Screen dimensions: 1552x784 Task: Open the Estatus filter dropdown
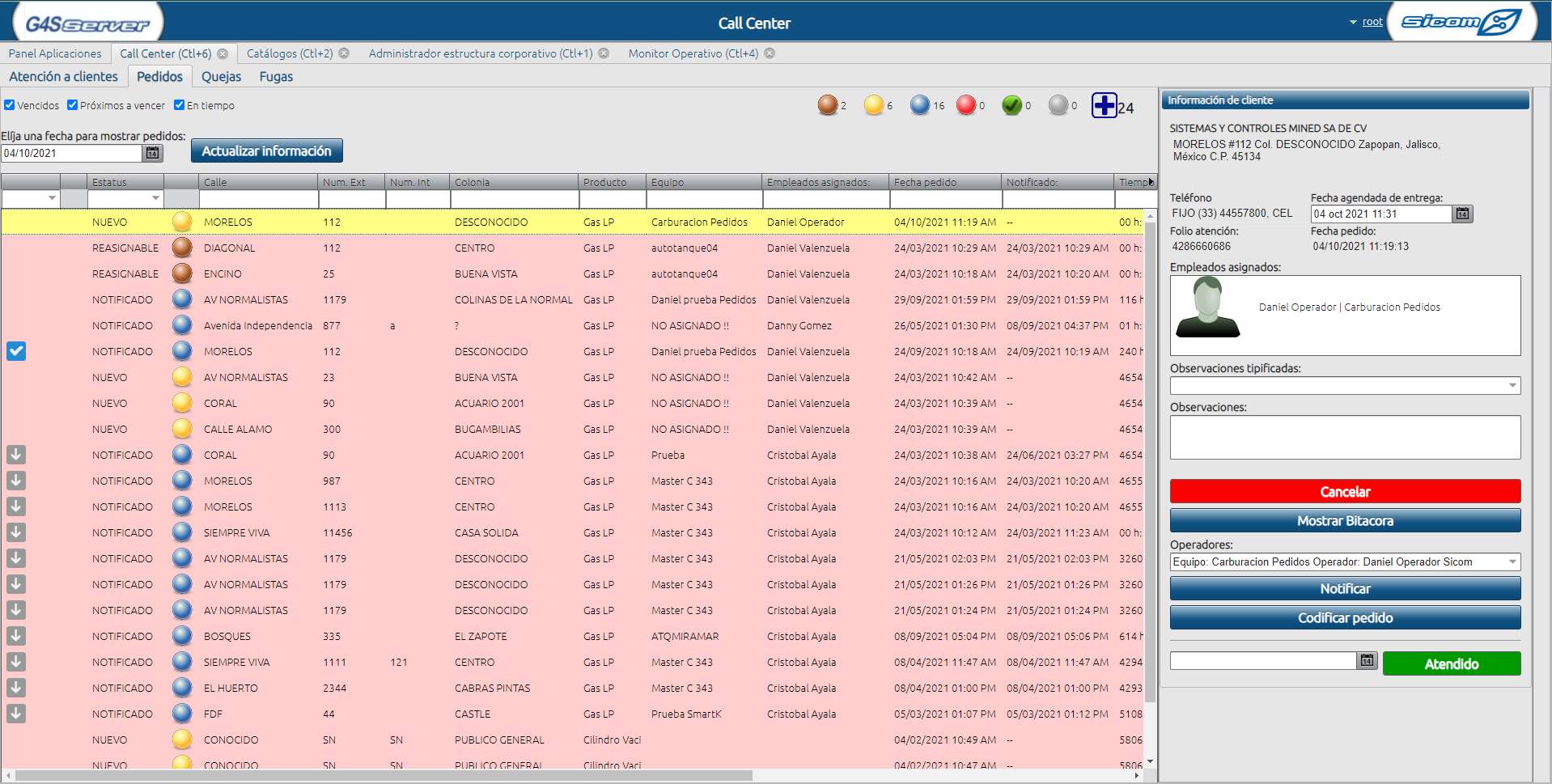point(155,199)
